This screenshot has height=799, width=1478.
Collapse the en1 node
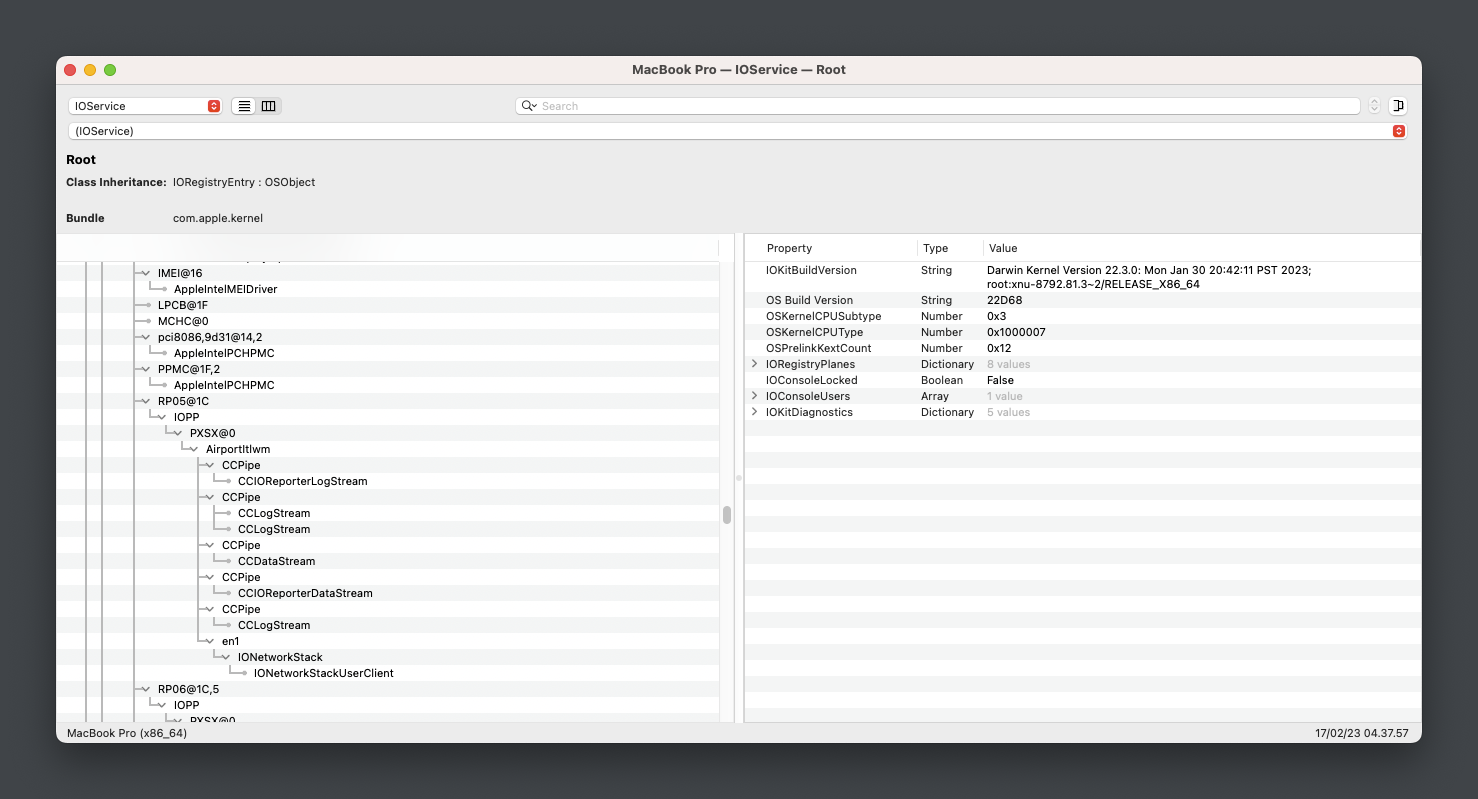(210, 641)
